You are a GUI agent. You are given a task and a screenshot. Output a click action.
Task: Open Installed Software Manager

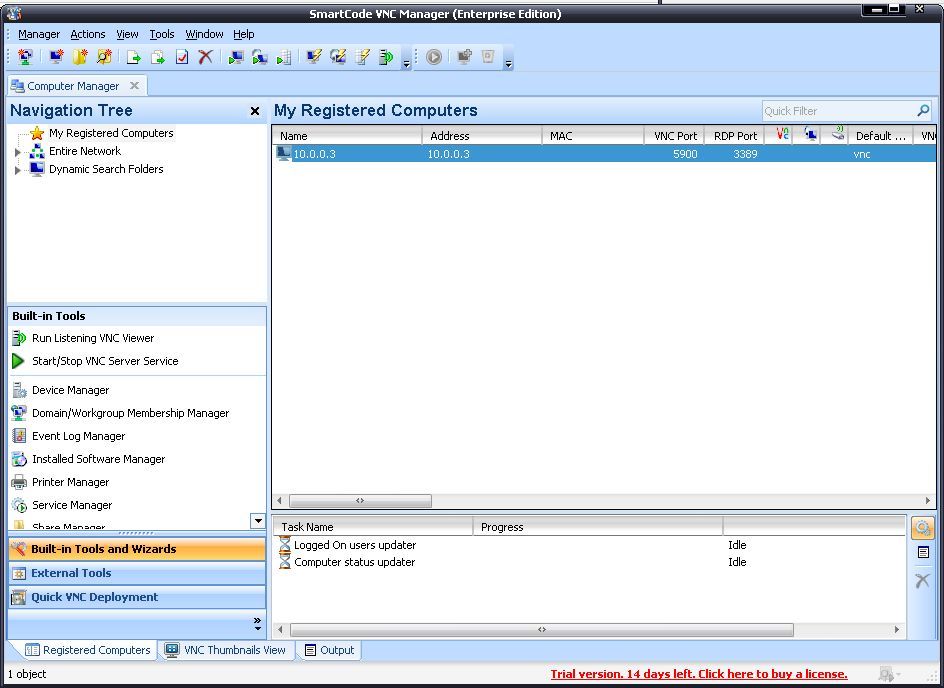(x=98, y=459)
